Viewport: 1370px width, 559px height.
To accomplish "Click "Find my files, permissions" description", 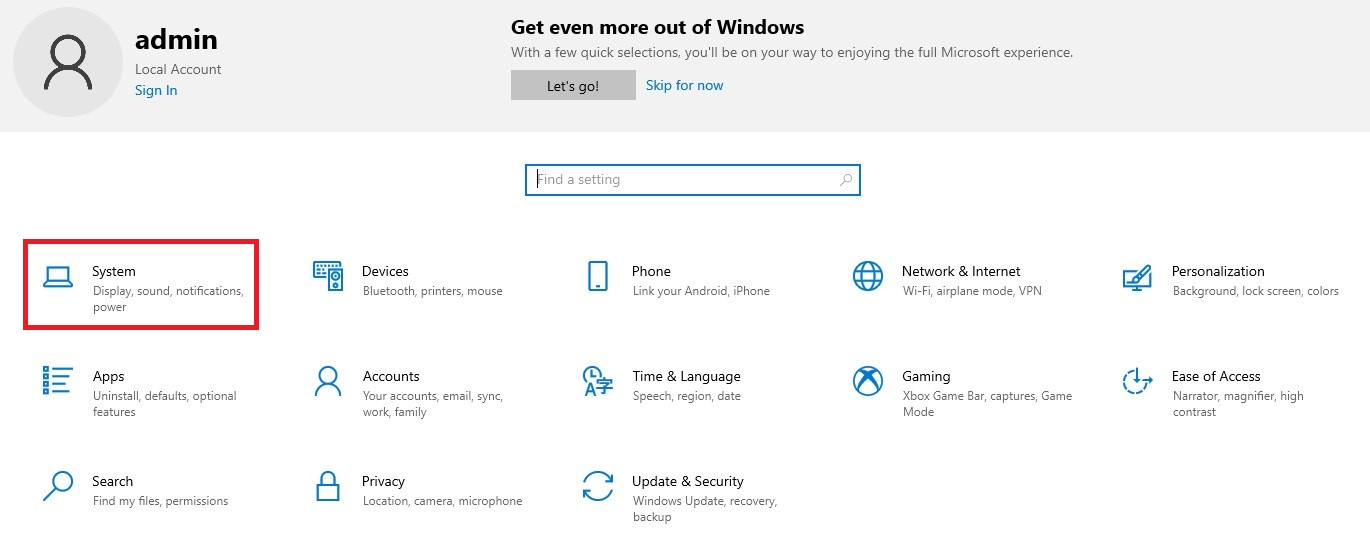I will click(160, 501).
